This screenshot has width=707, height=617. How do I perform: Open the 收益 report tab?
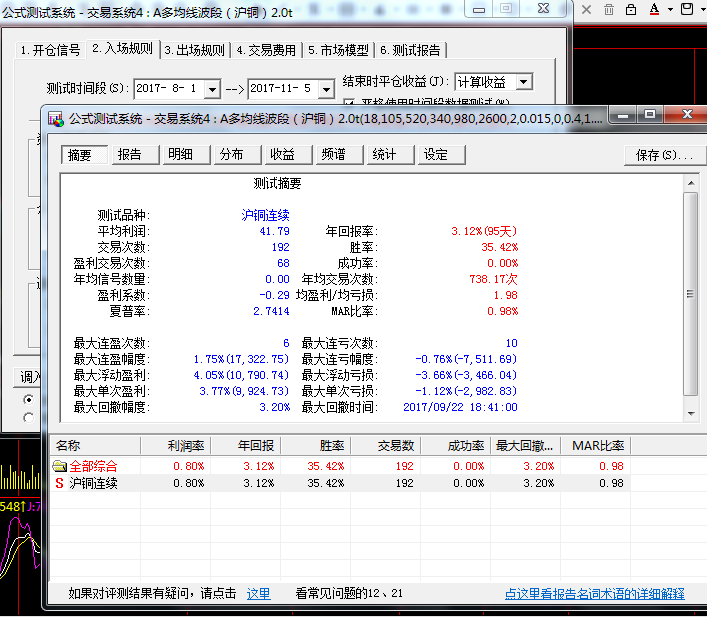point(282,155)
